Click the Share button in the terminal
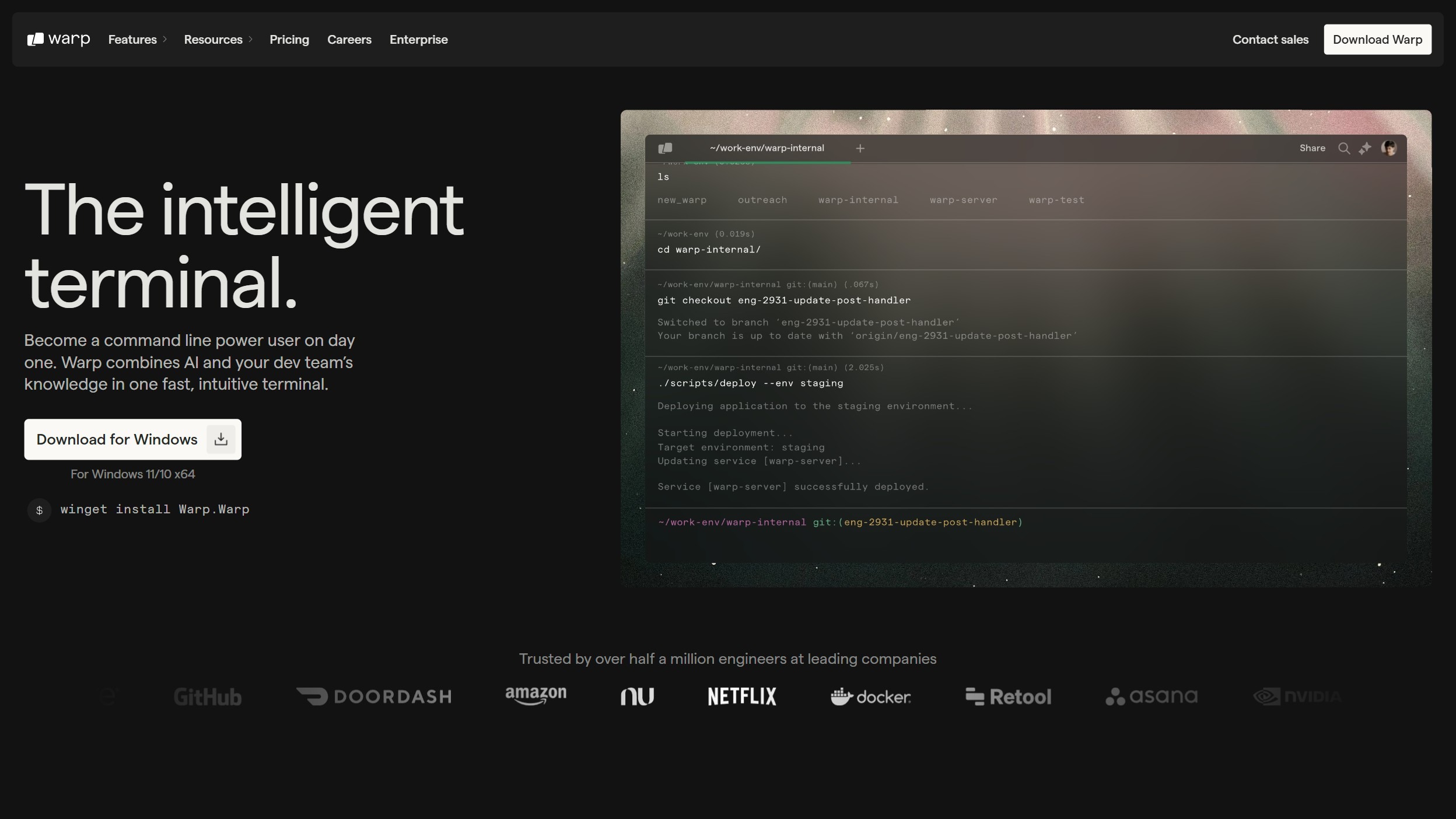Screen dimensions: 1456x819 pyautogui.click(x=1312, y=148)
